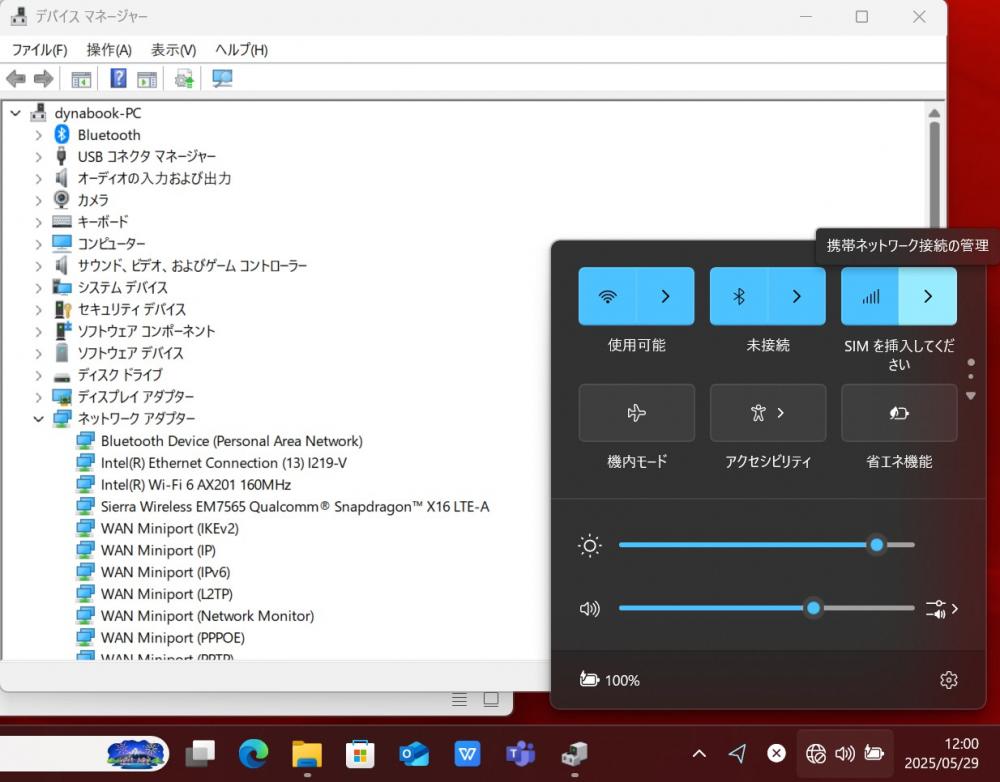Click the Back arrow in Device Manager toolbar

(15, 79)
